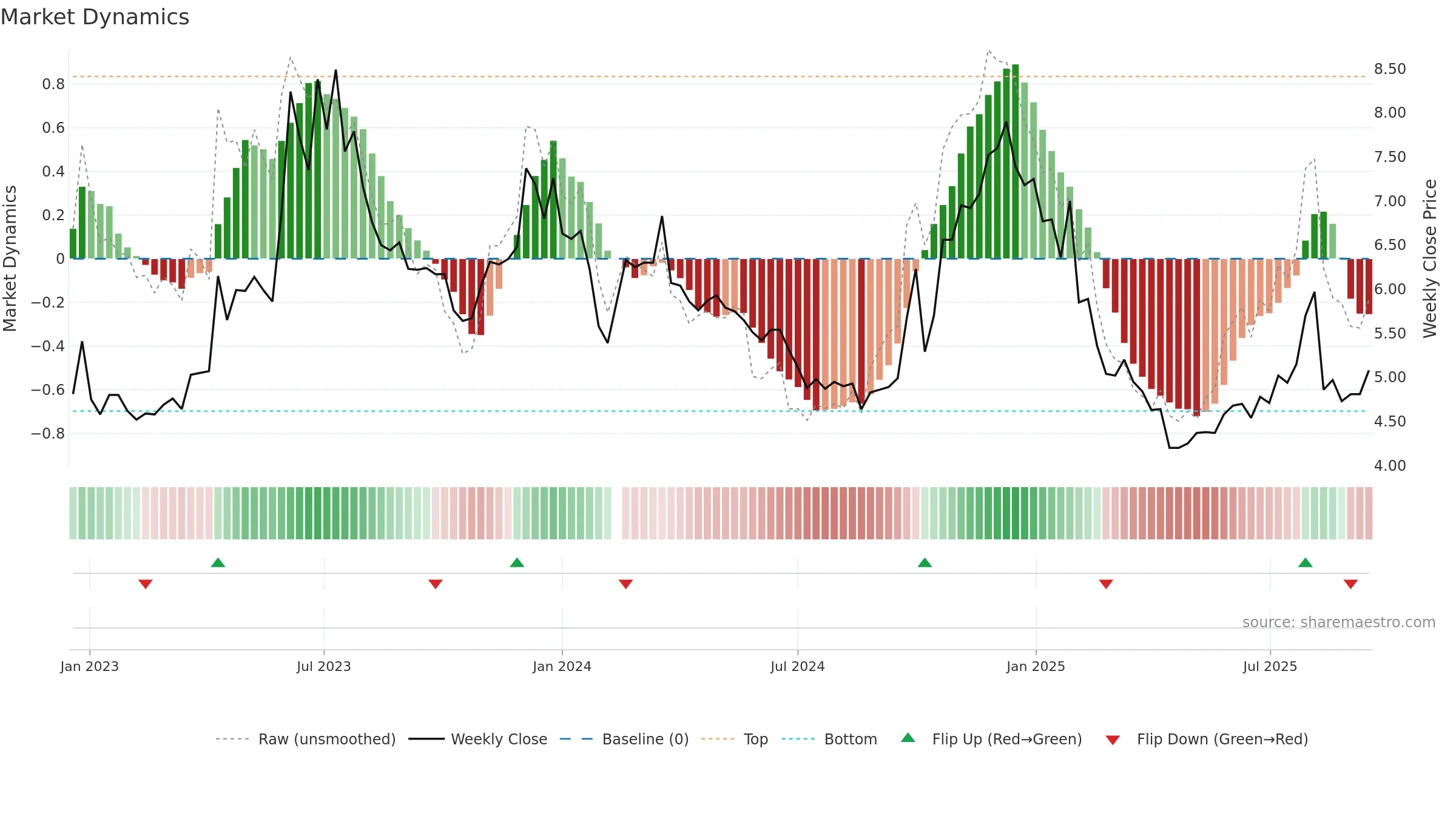Click the green flip-up triangle before Jul 2023
1456x819 pixels.
(218, 562)
